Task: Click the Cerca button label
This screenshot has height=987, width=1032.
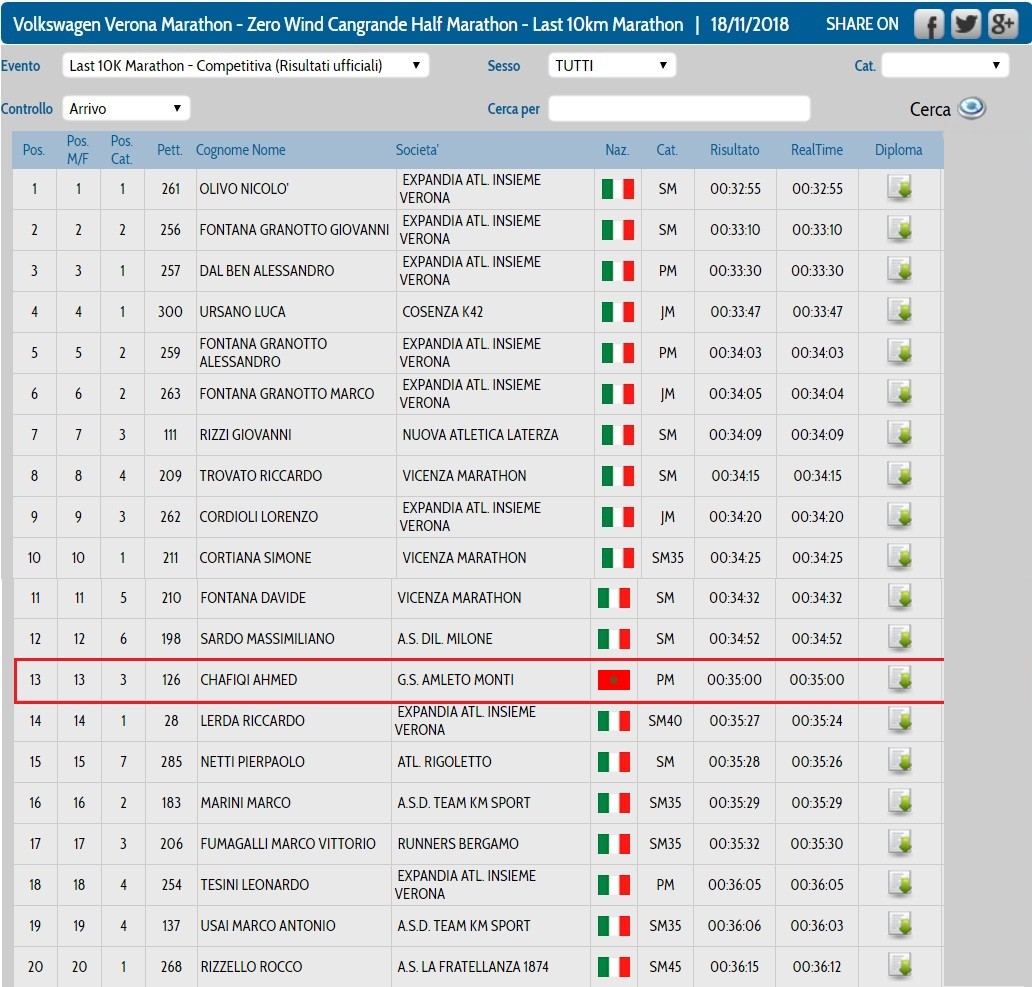Action: (930, 109)
